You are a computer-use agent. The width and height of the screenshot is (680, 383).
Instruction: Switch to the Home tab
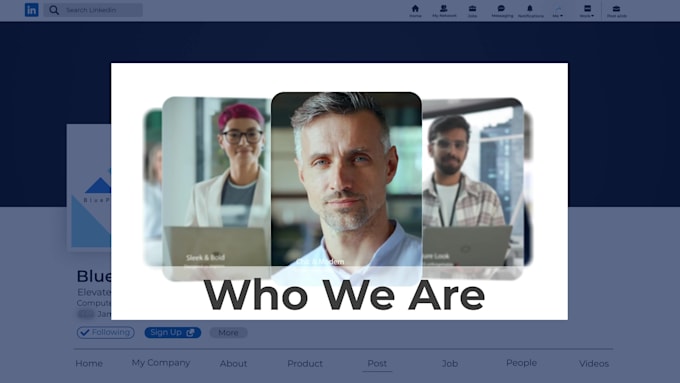click(x=89, y=363)
